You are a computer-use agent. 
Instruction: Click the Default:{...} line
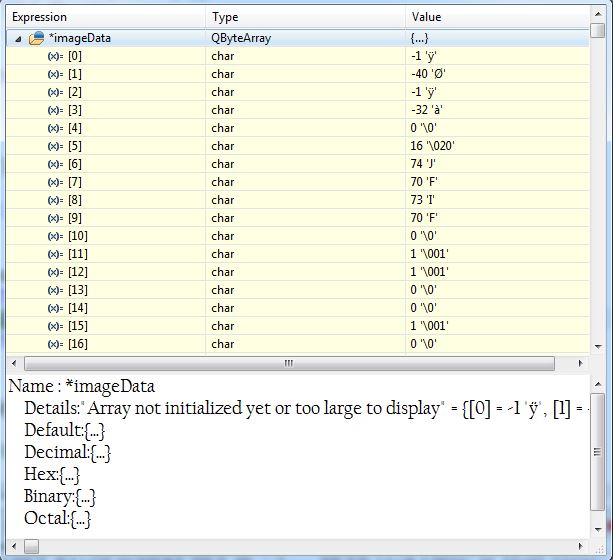(x=65, y=431)
